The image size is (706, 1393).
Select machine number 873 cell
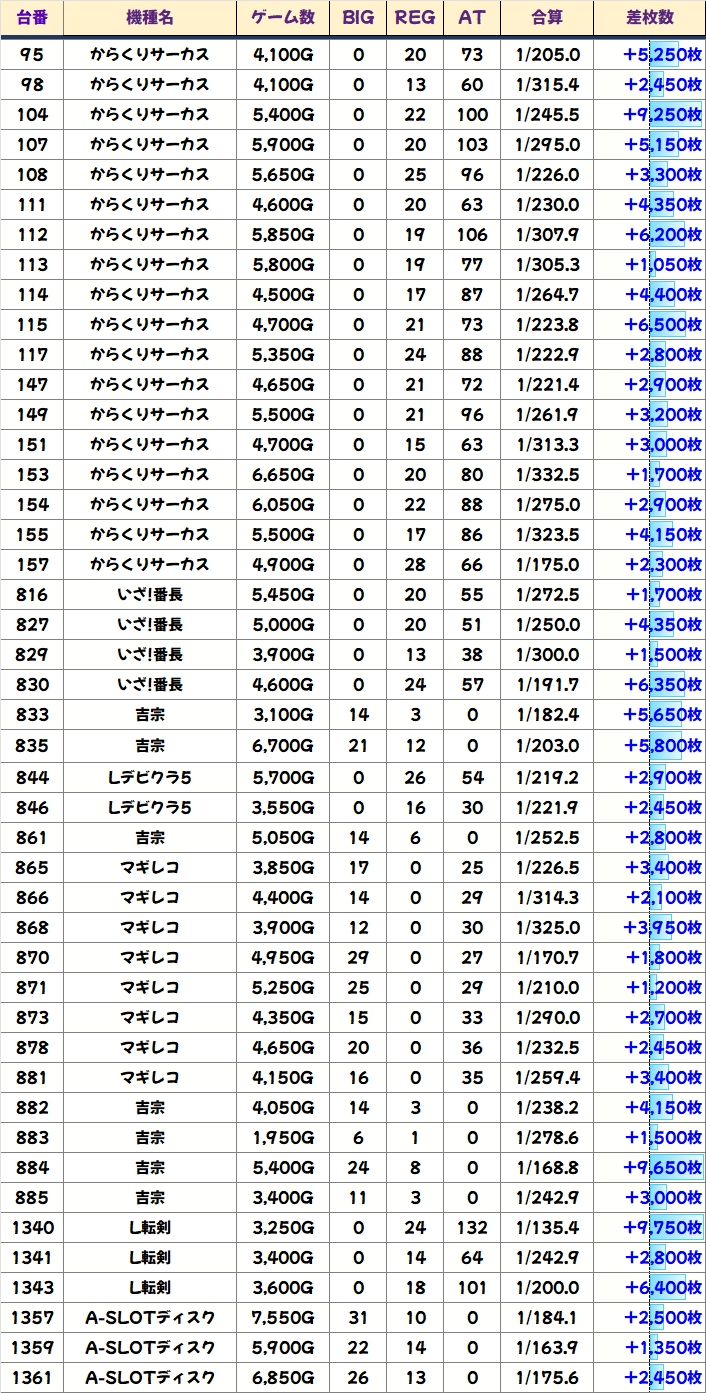click(x=32, y=1017)
